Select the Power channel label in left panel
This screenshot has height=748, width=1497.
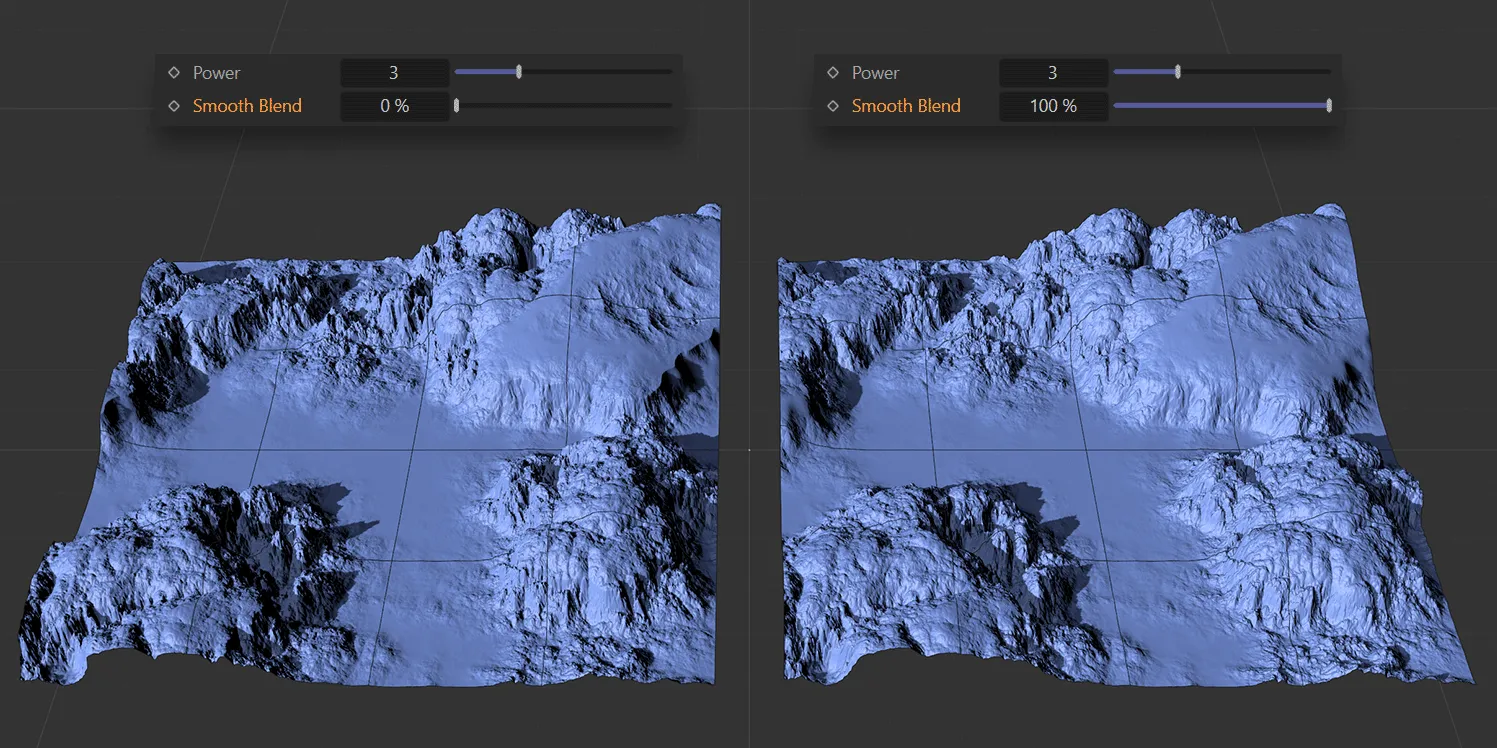click(218, 72)
